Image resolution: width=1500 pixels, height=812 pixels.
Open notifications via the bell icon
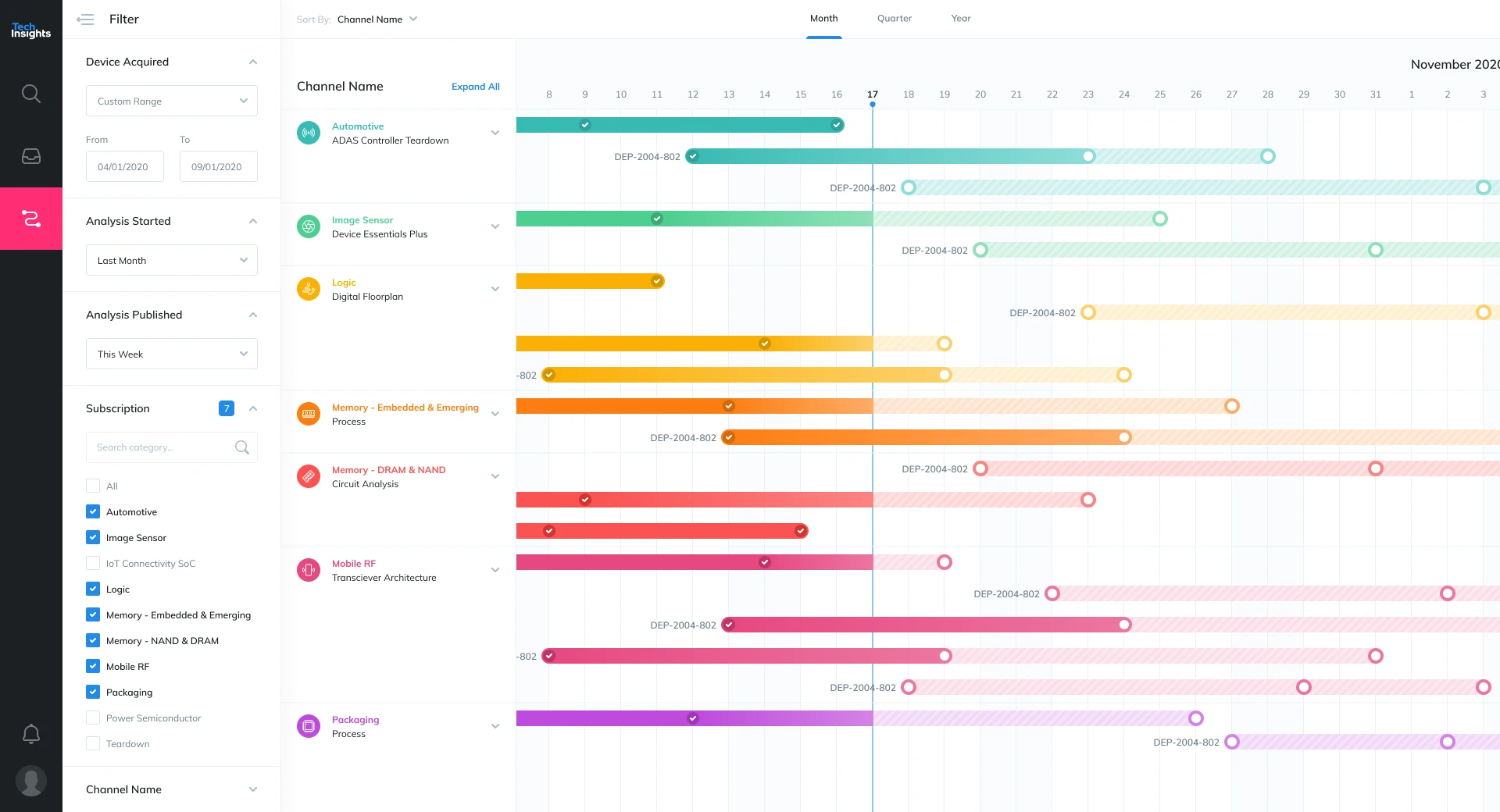31,734
